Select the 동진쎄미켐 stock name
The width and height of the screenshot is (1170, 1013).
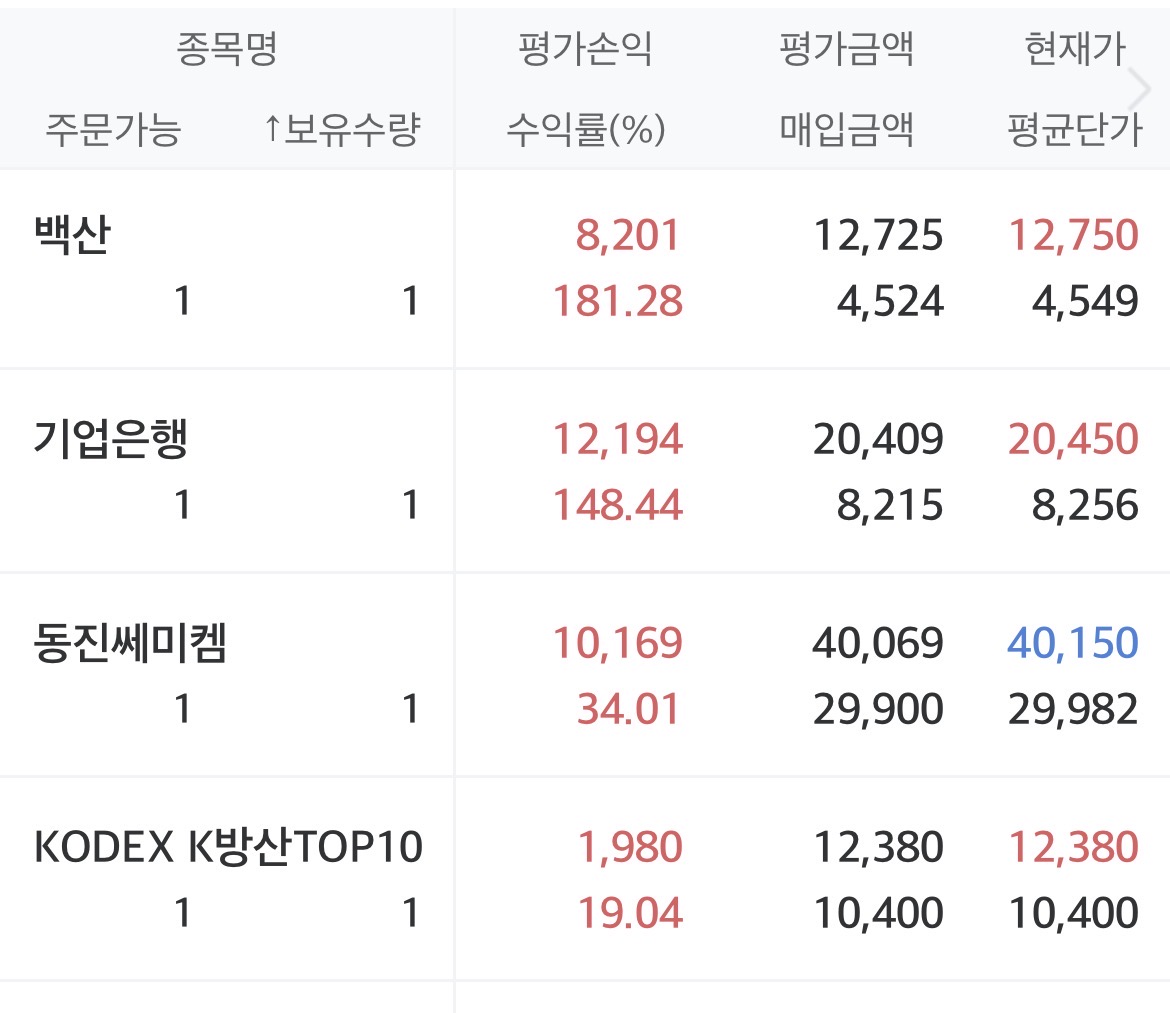pos(131,644)
